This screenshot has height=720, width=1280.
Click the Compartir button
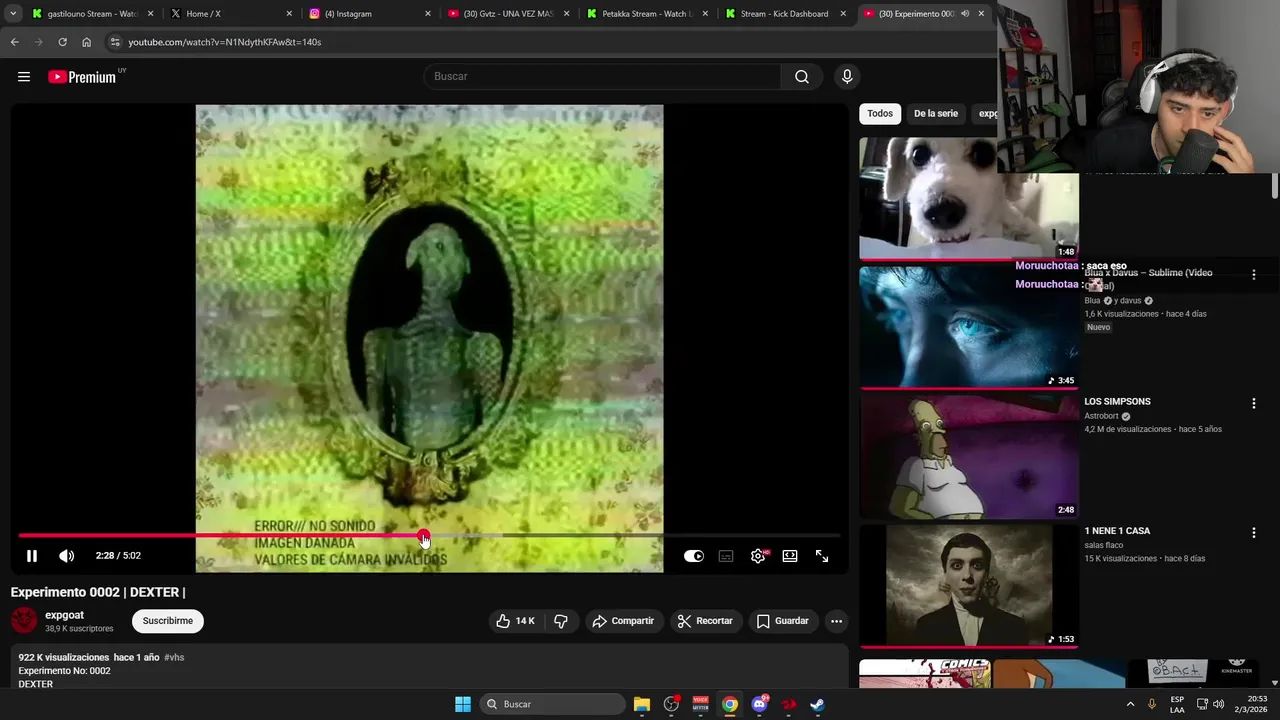[623, 621]
